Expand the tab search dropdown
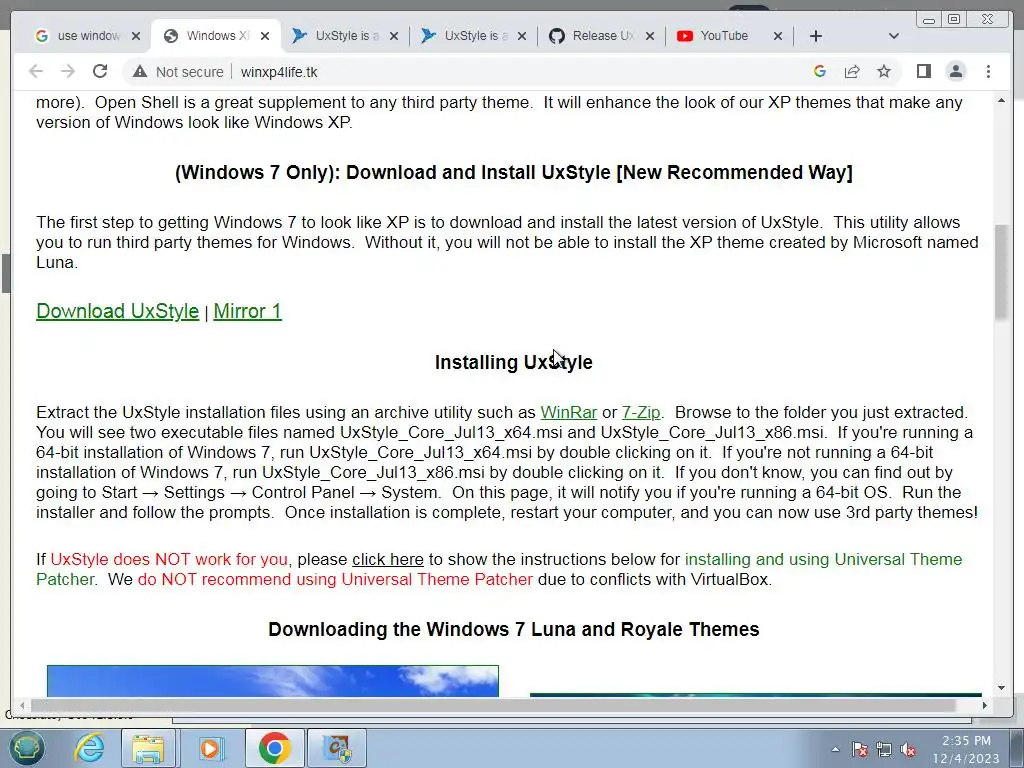Screen dimensions: 1024x768 [x=894, y=36]
